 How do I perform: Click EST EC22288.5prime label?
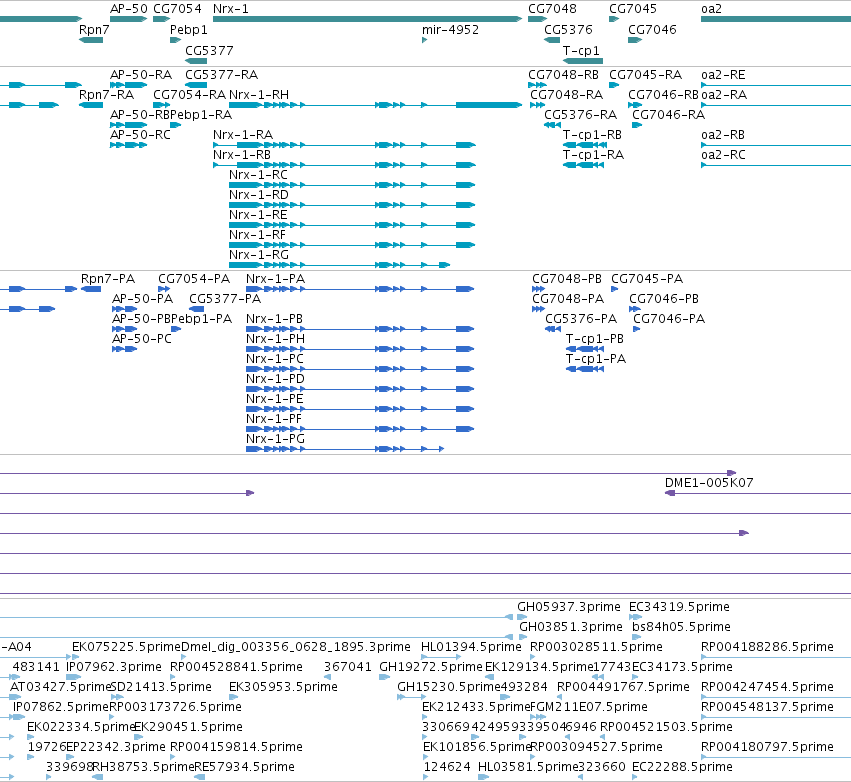(x=682, y=767)
